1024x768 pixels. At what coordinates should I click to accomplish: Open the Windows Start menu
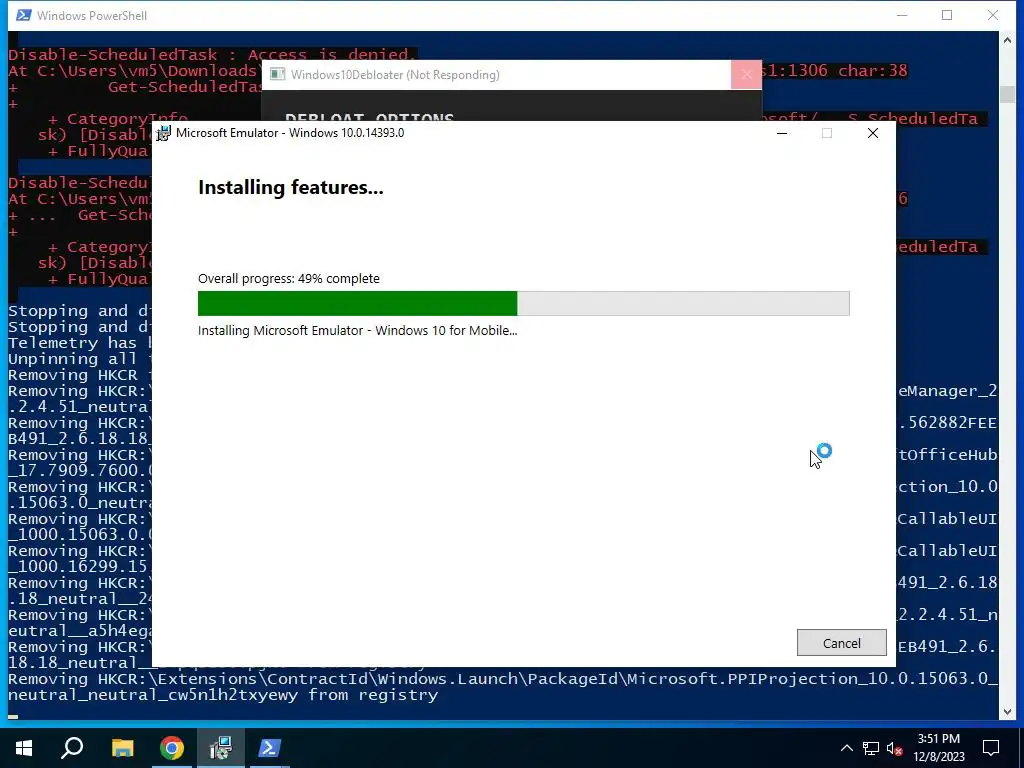point(24,748)
